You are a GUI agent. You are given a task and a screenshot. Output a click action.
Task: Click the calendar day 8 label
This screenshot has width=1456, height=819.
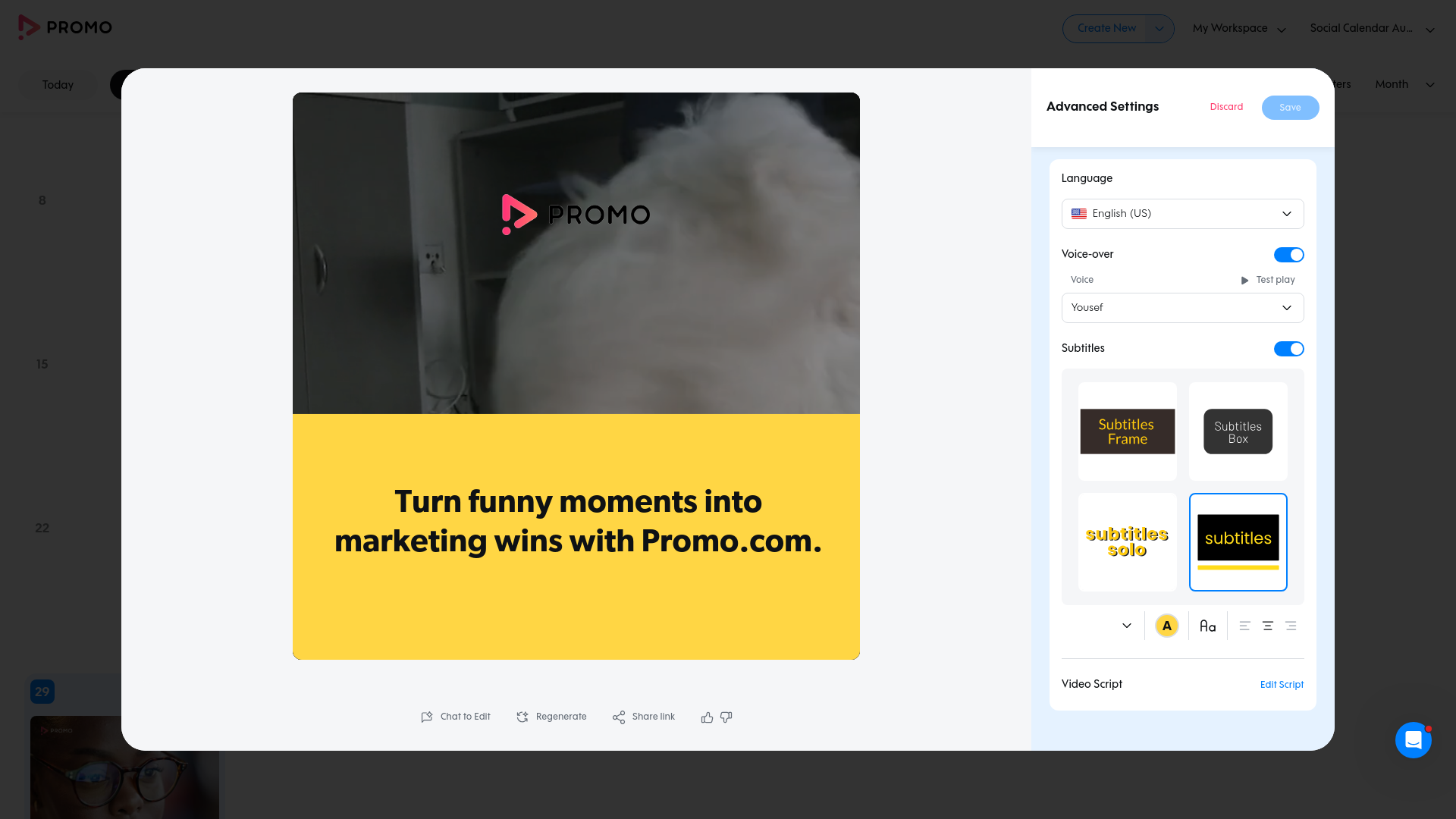point(42,200)
